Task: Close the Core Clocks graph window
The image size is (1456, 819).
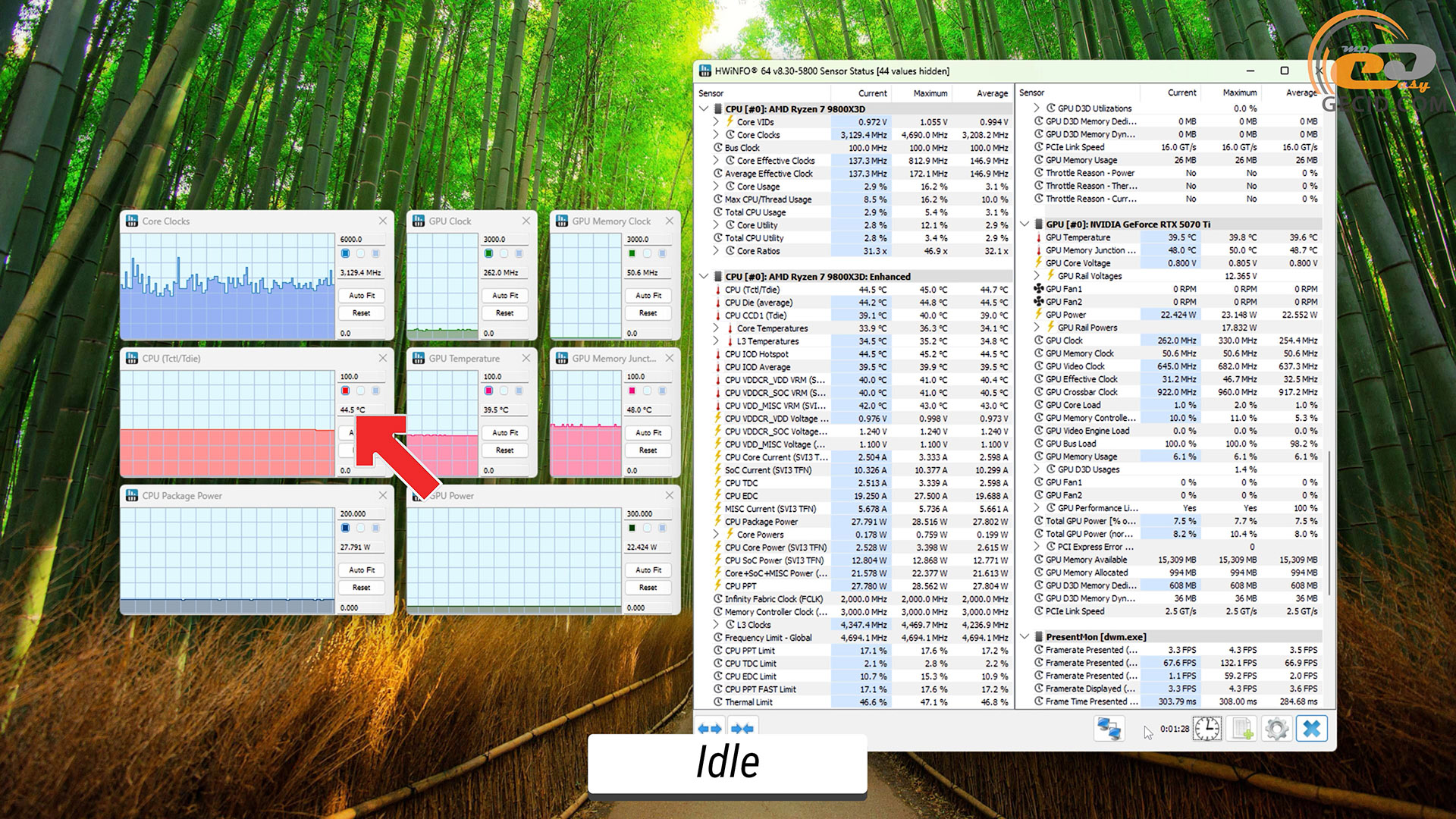Action: (383, 221)
